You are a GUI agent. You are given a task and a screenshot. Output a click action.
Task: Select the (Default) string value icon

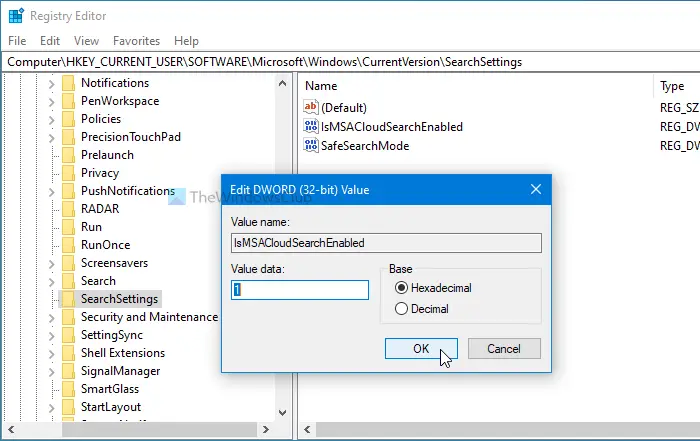[311, 107]
